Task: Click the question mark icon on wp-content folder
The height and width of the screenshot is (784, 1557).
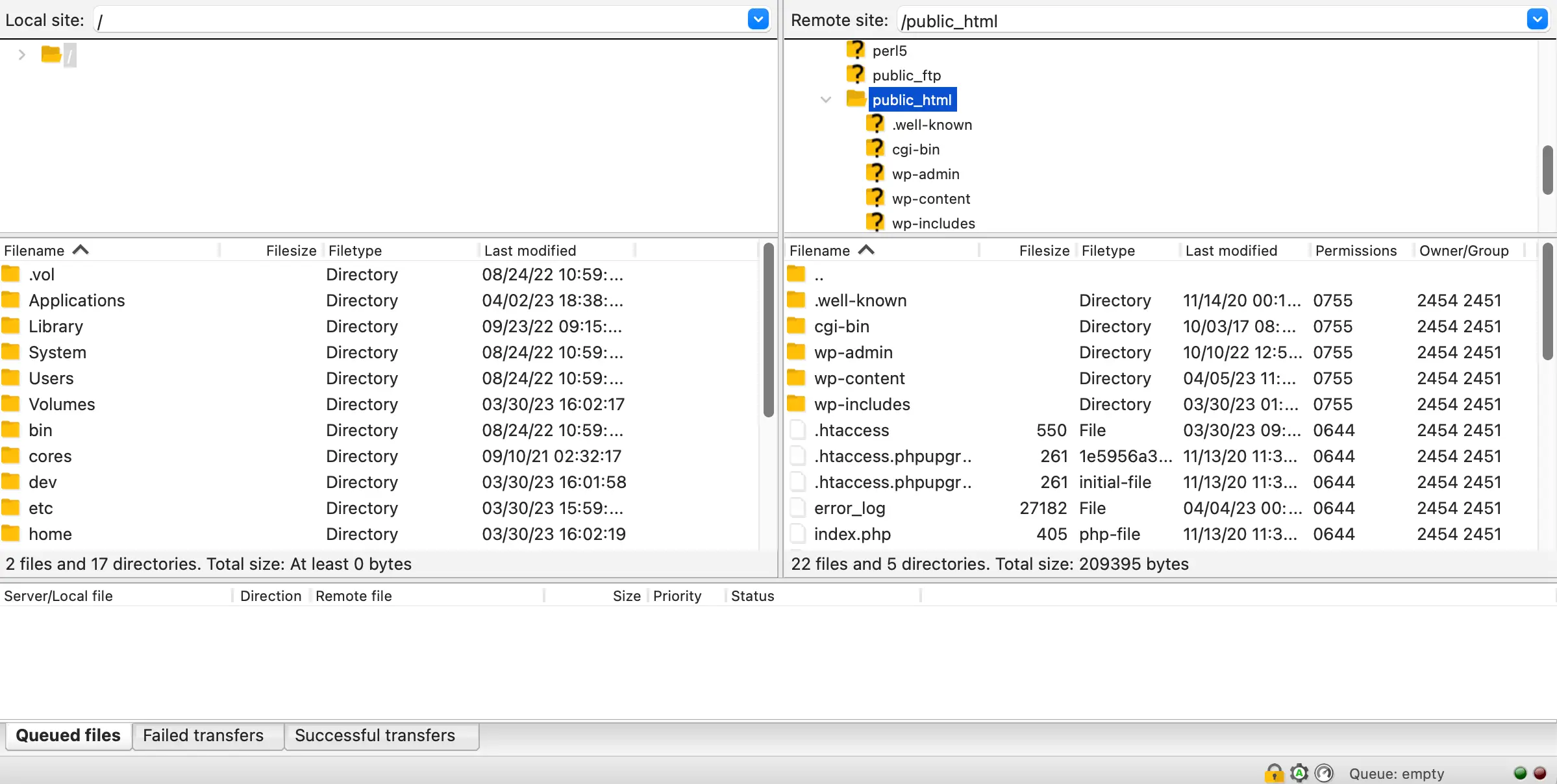Action: point(875,198)
